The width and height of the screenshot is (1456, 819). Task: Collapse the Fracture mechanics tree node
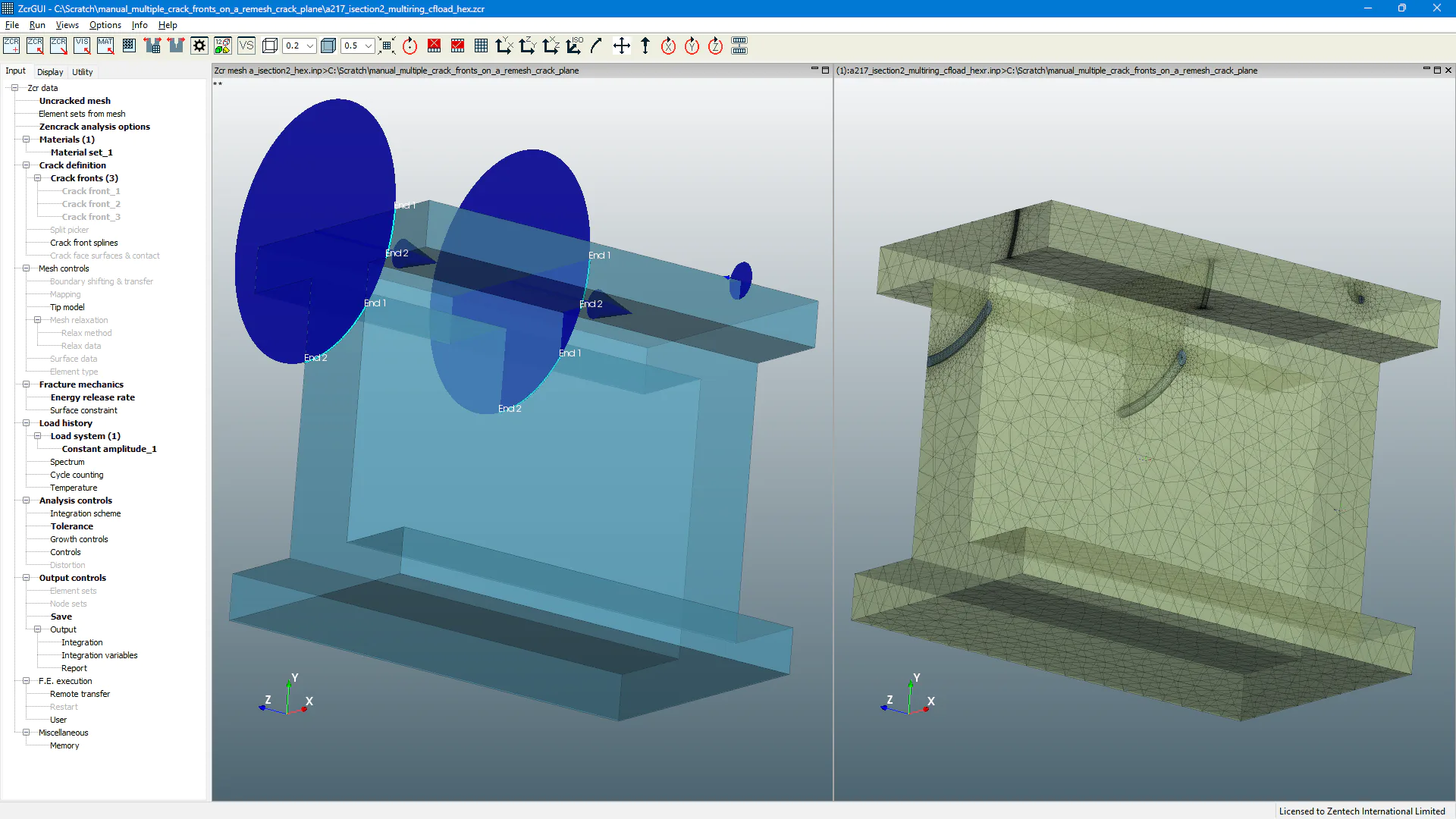[x=26, y=384]
